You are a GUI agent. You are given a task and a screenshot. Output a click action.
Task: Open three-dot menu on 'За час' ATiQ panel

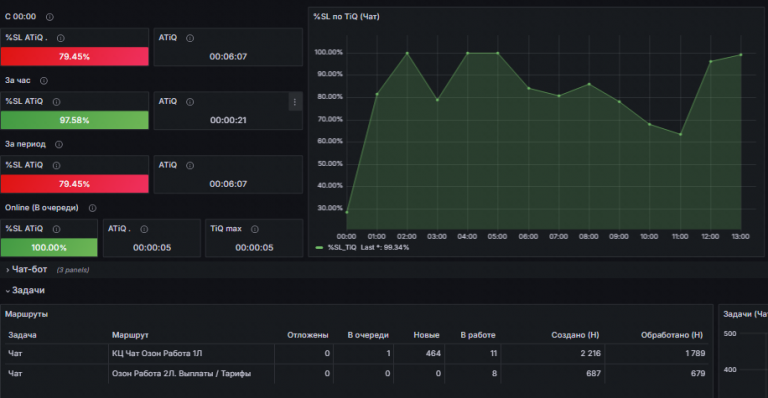click(x=295, y=102)
